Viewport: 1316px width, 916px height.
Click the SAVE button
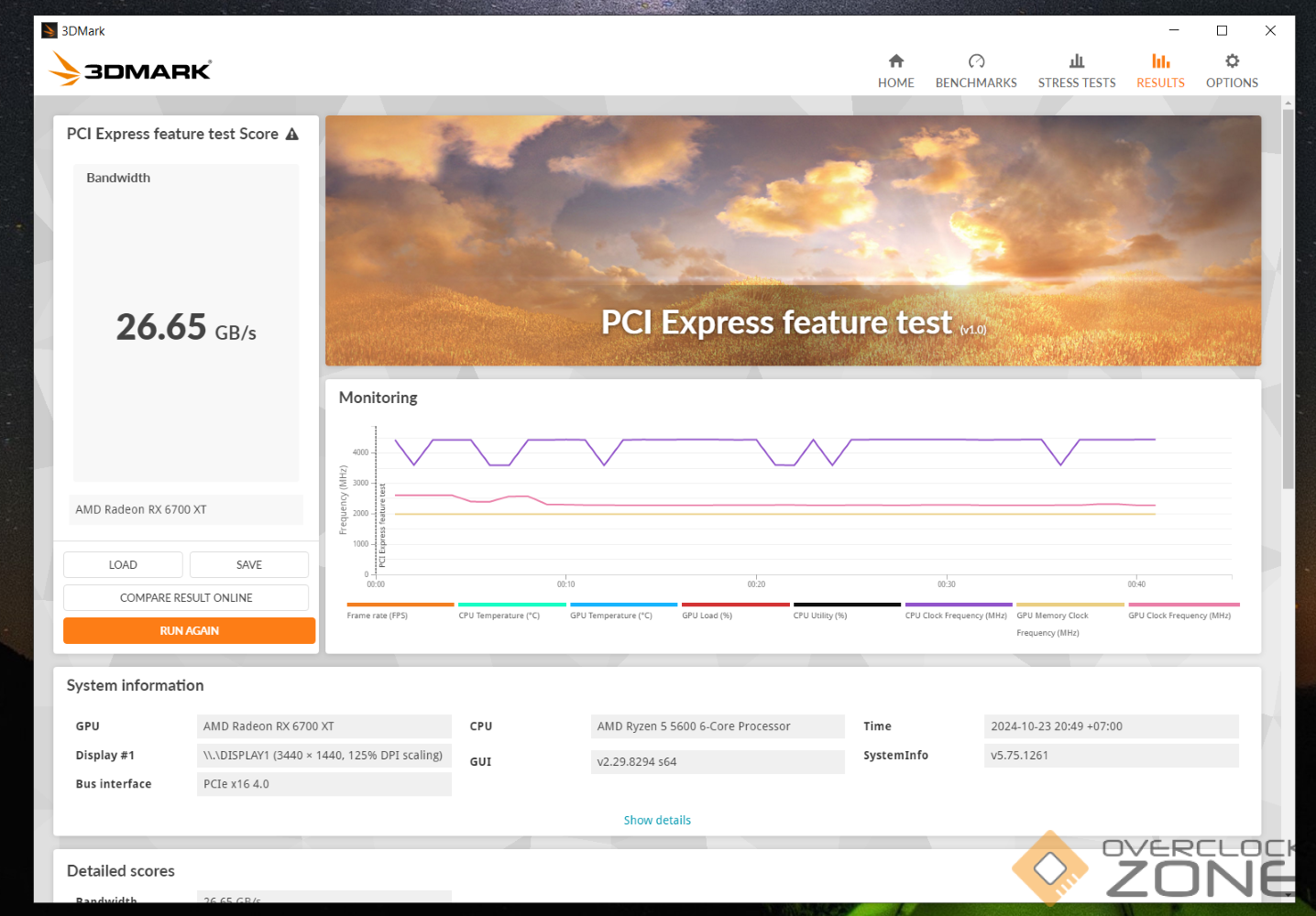[x=249, y=565]
